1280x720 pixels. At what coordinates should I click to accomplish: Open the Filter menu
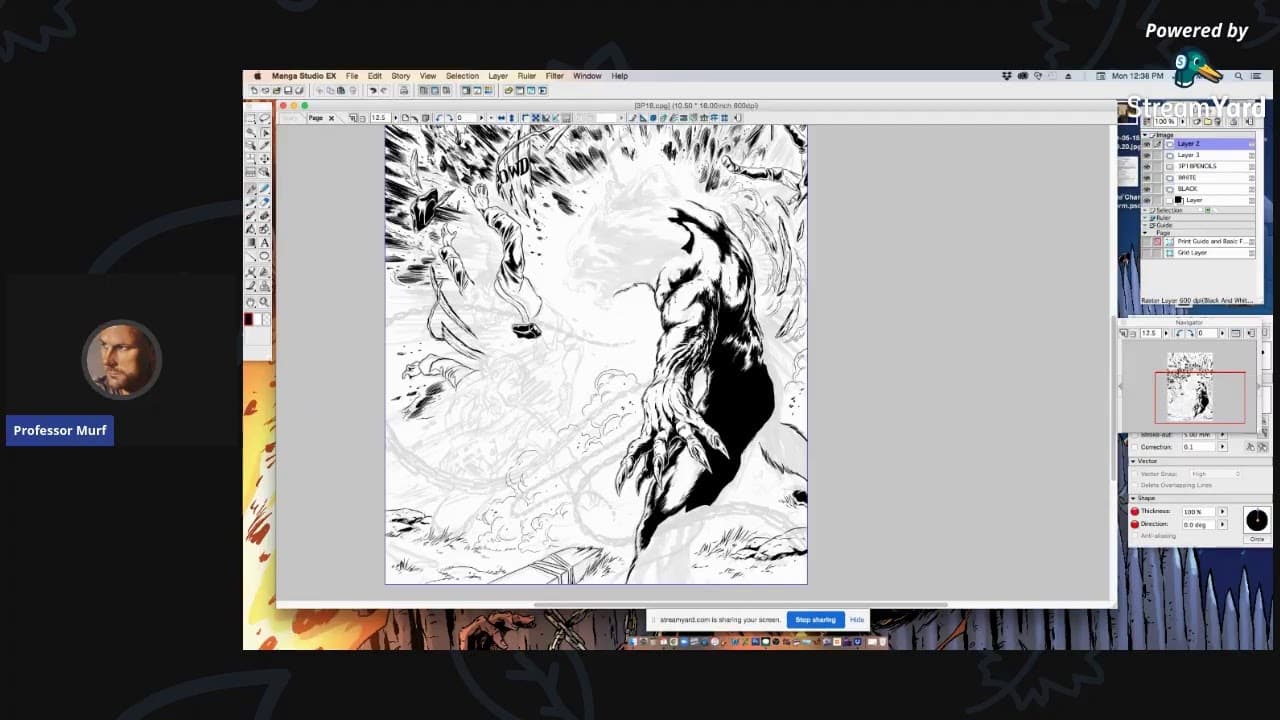point(554,76)
